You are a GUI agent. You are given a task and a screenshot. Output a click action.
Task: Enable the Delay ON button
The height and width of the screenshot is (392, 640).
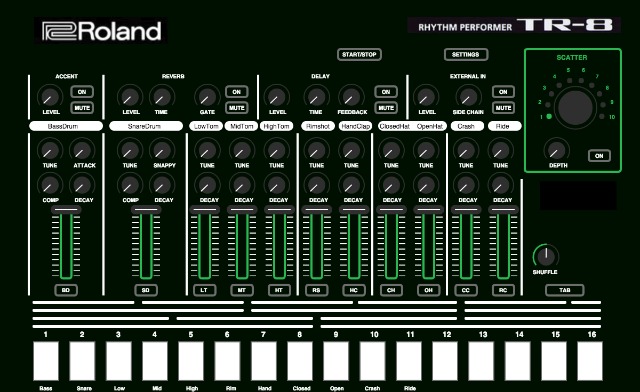point(386,92)
